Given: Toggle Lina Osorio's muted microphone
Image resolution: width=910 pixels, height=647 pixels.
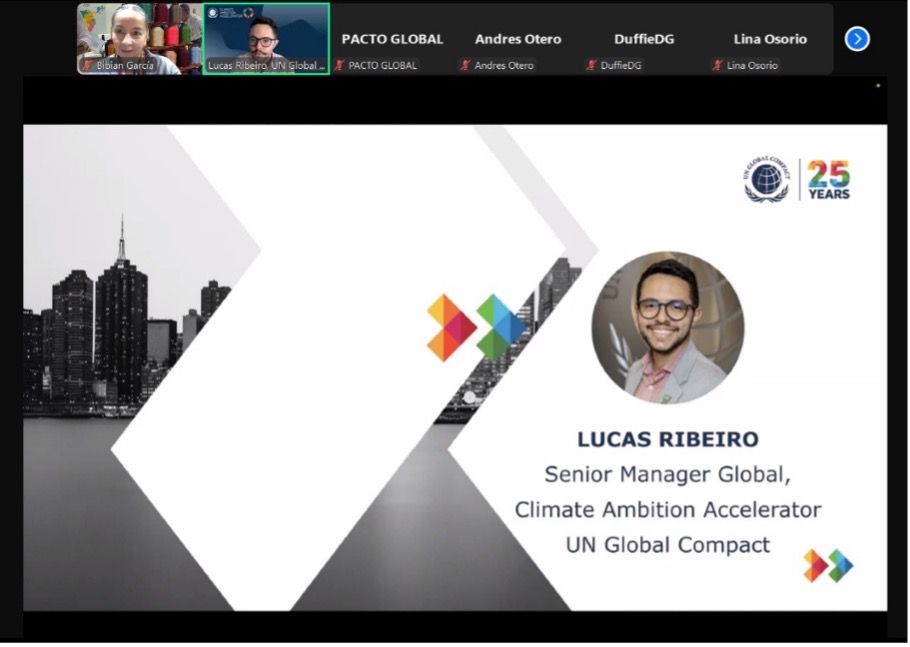Looking at the screenshot, I should (x=717, y=66).
